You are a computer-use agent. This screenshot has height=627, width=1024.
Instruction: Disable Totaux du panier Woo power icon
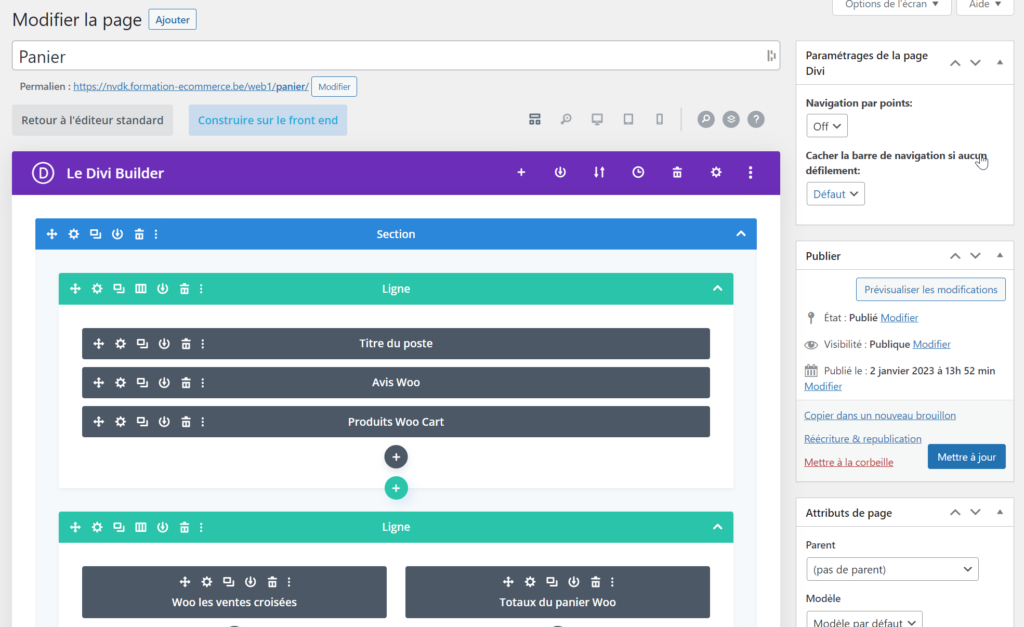[573, 582]
